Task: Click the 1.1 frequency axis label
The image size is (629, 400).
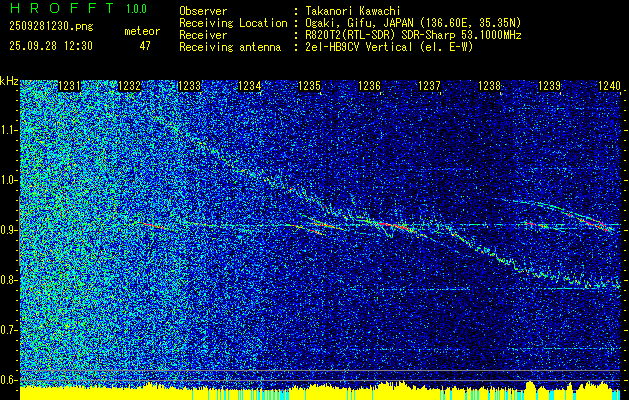Action: [8, 130]
